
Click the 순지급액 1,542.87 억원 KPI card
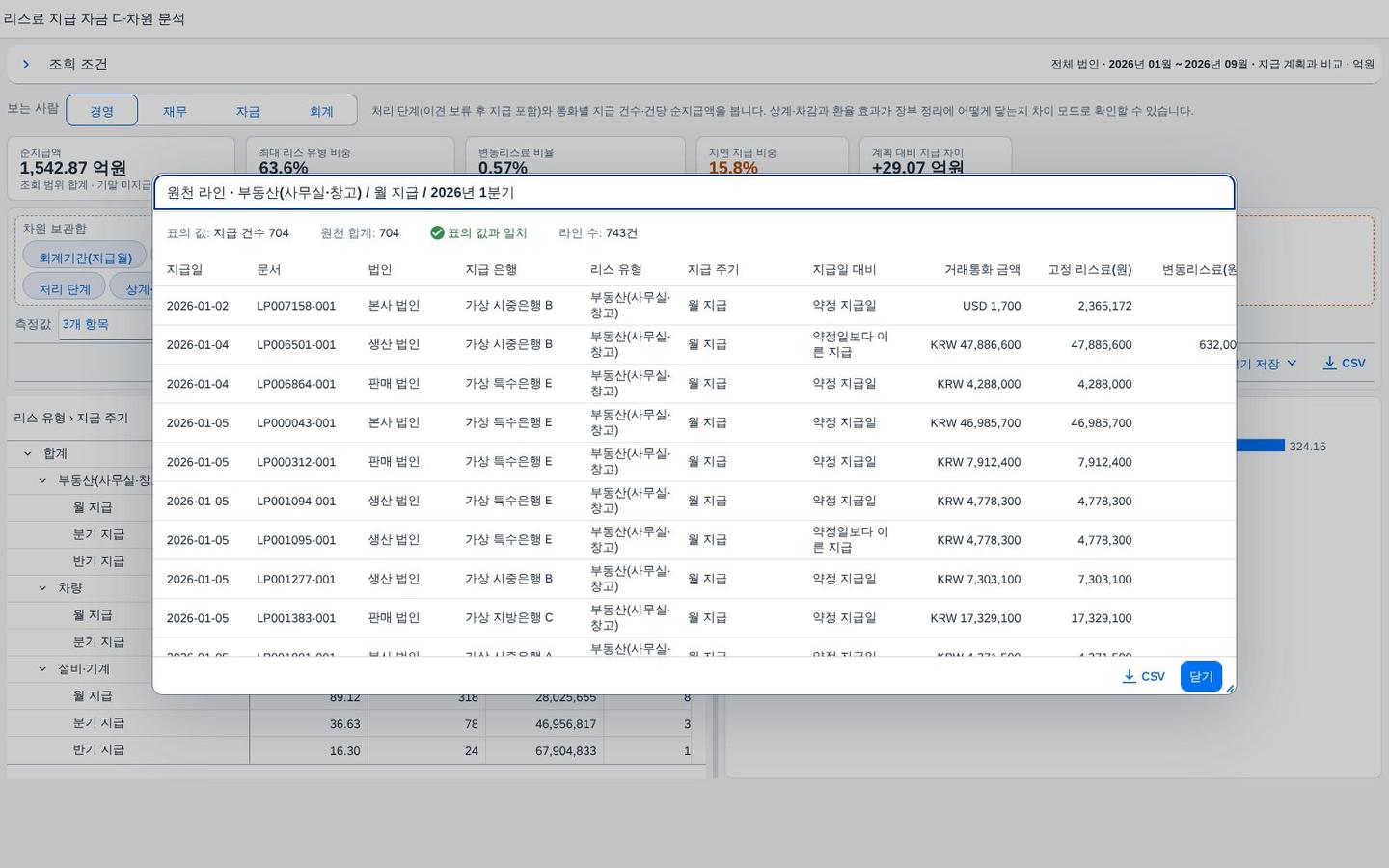121,156
